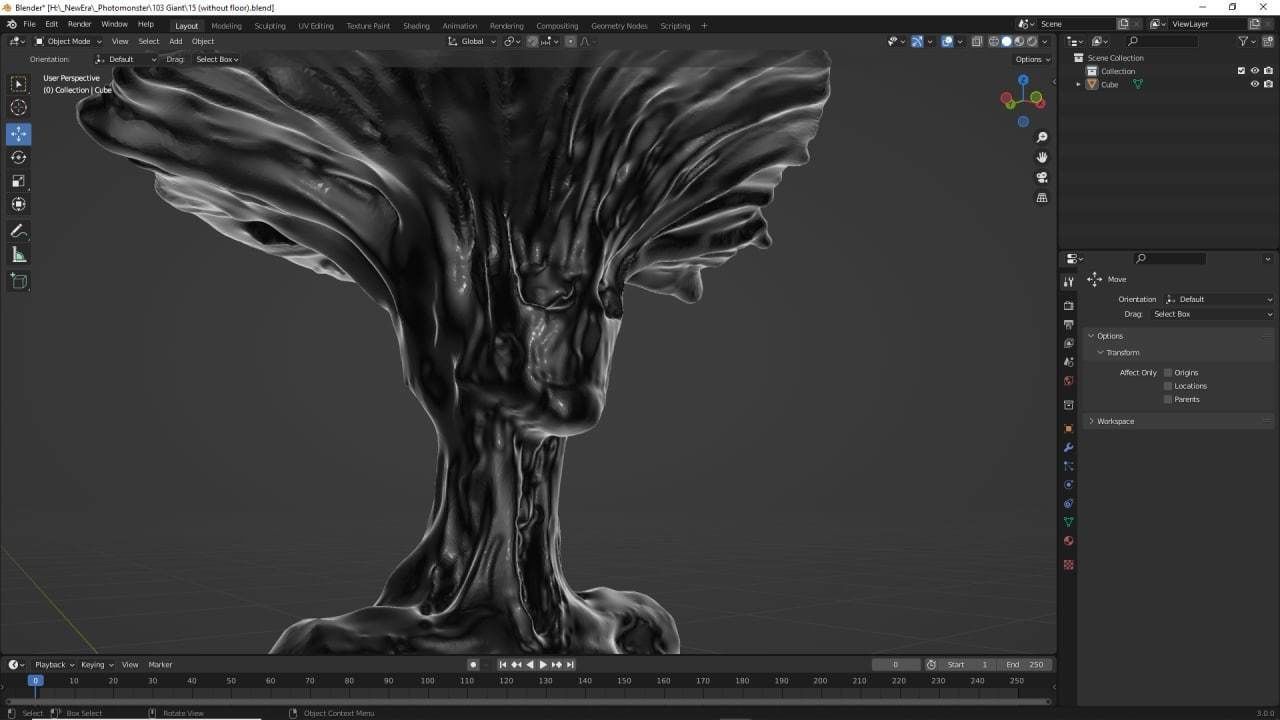Open the Scene properties tab
The width and height of the screenshot is (1280, 720).
coord(1068,362)
